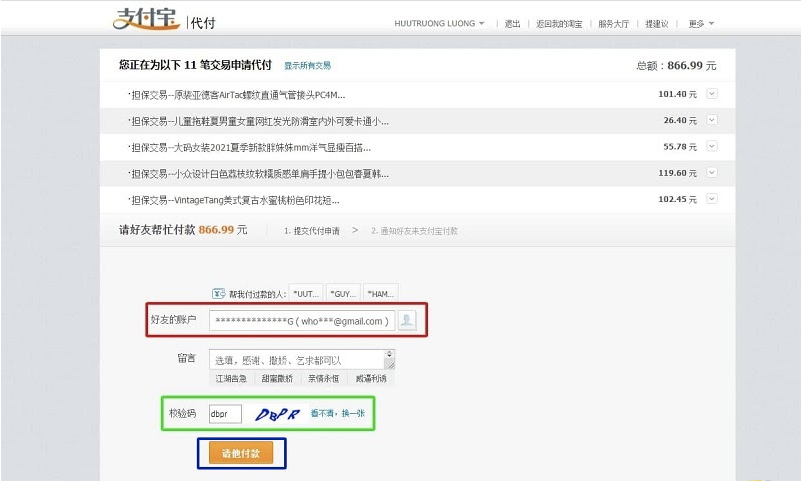Click step text 1. 提交代付申请
Screen dimensions: 803x481
(x=312, y=231)
